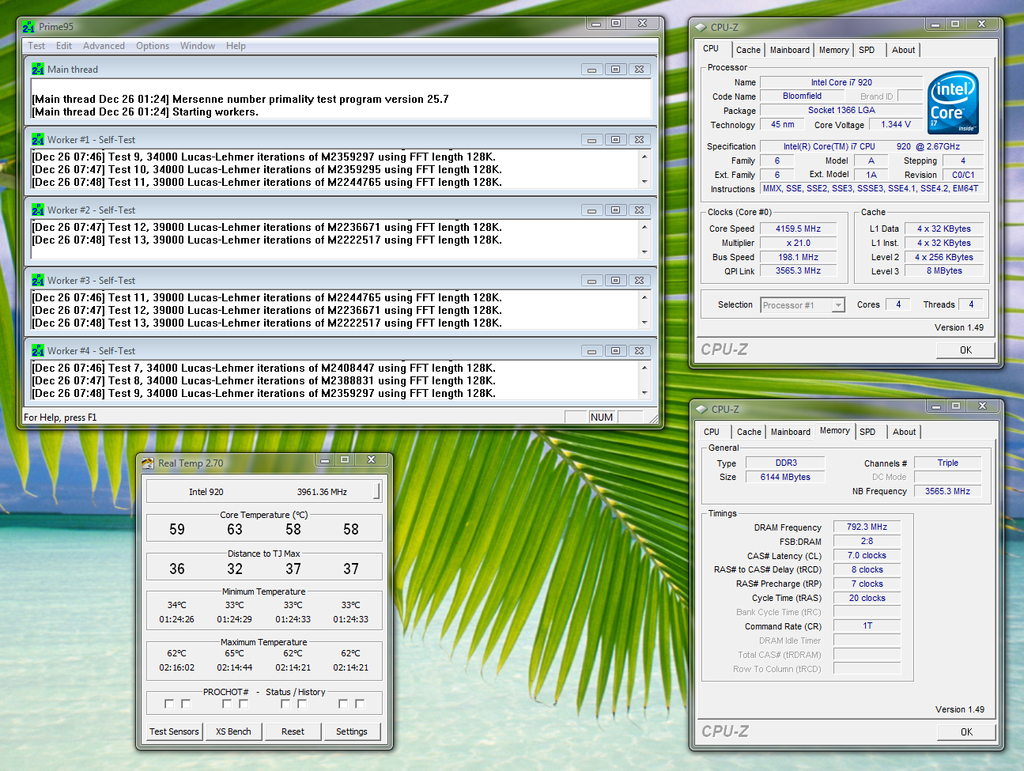Click the Worker #1 Self-Test window icon
The height and width of the screenshot is (771, 1024).
tap(38, 140)
